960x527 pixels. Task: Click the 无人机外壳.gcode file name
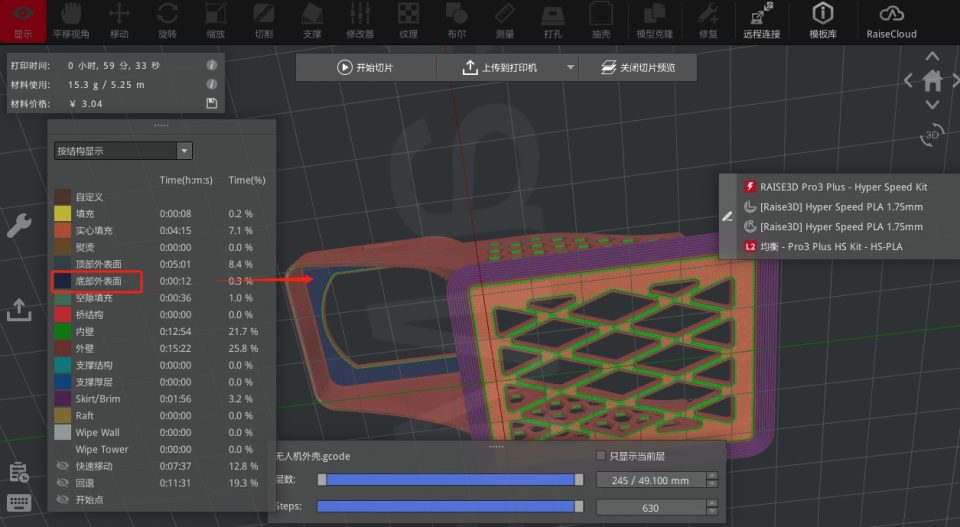(x=313, y=456)
